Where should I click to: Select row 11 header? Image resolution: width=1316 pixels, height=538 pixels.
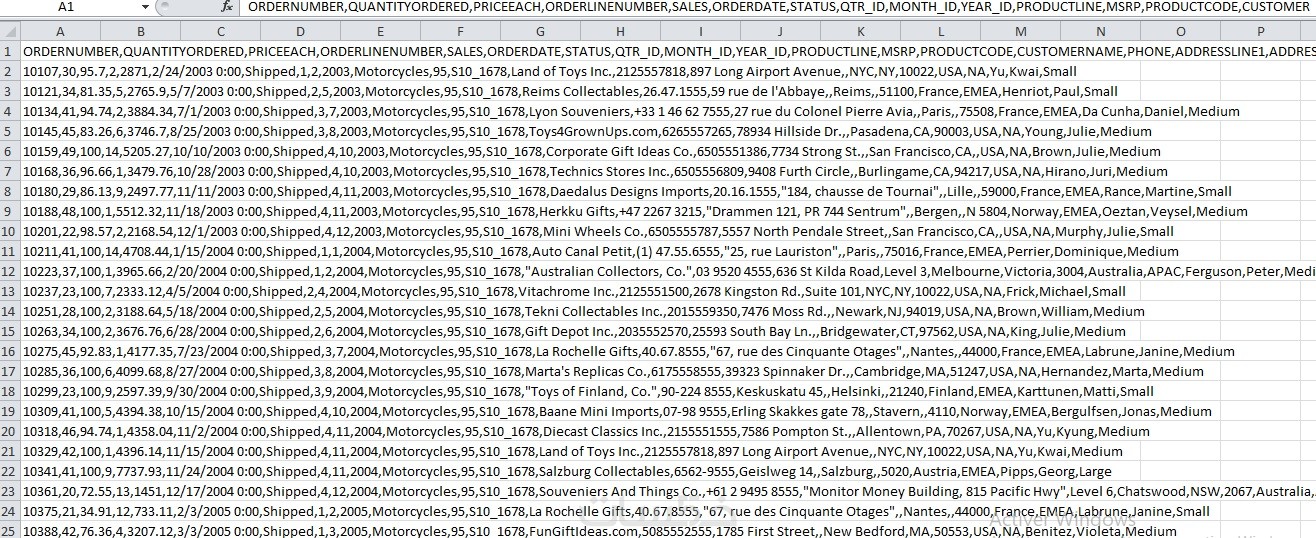coord(10,251)
